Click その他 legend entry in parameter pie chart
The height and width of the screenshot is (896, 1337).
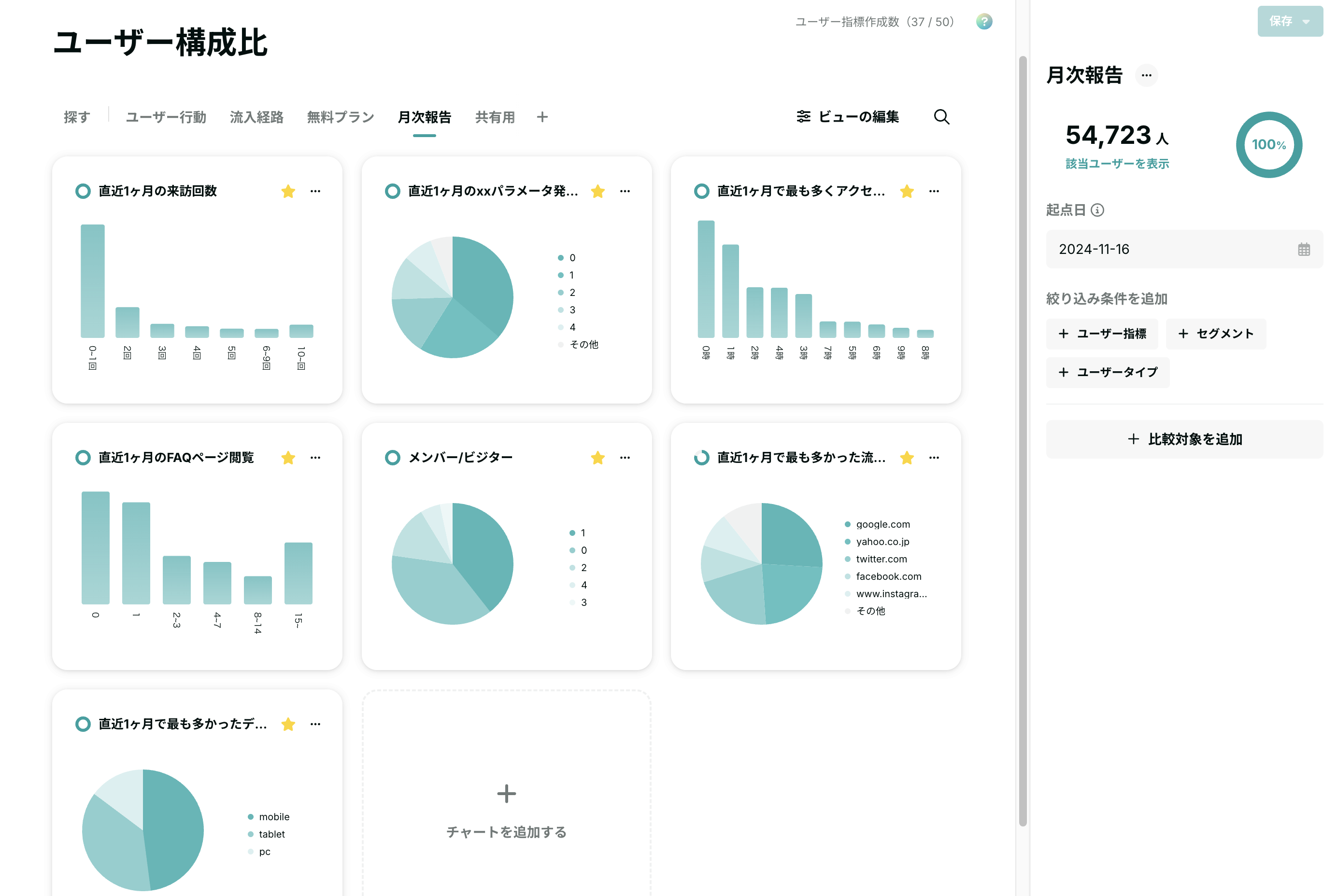(578, 345)
